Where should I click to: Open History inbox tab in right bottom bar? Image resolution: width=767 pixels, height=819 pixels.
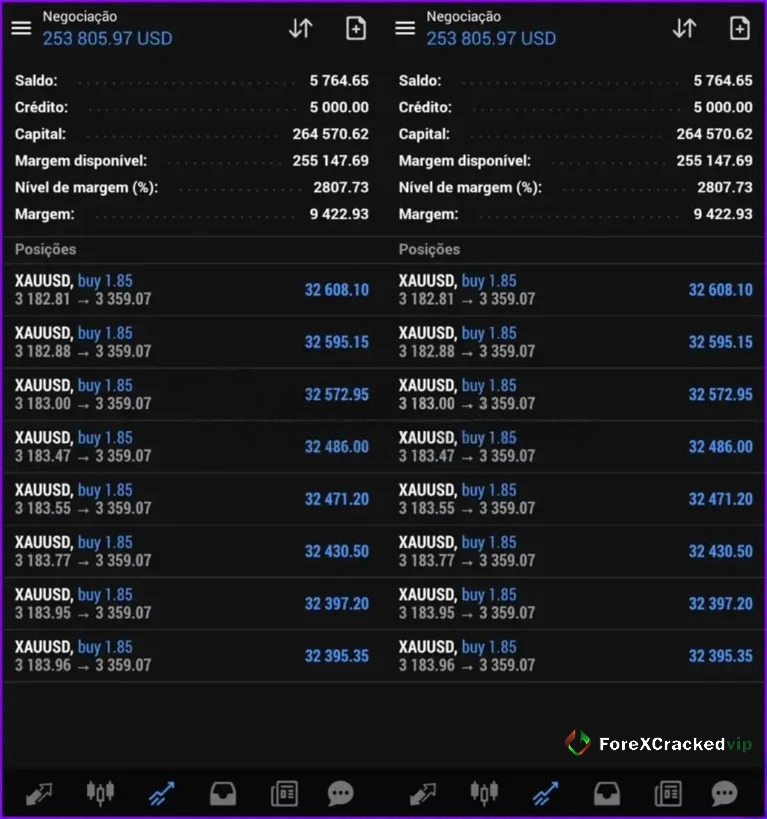(607, 793)
